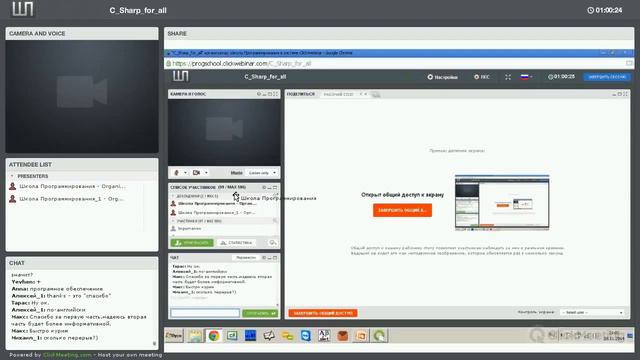Click the yellow chat bubbles icon on taskbar
The image size is (640, 360).
point(287,336)
